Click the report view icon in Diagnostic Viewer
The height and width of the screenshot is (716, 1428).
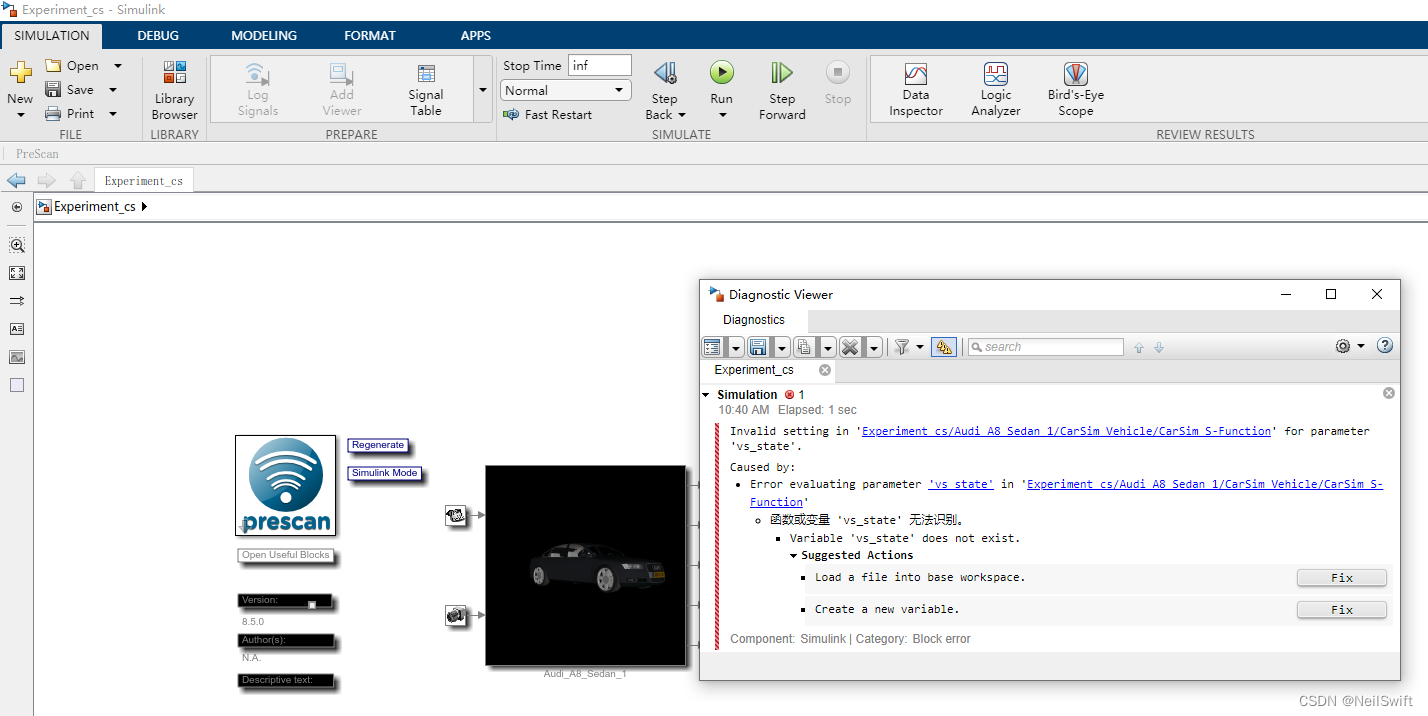coord(713,347)
